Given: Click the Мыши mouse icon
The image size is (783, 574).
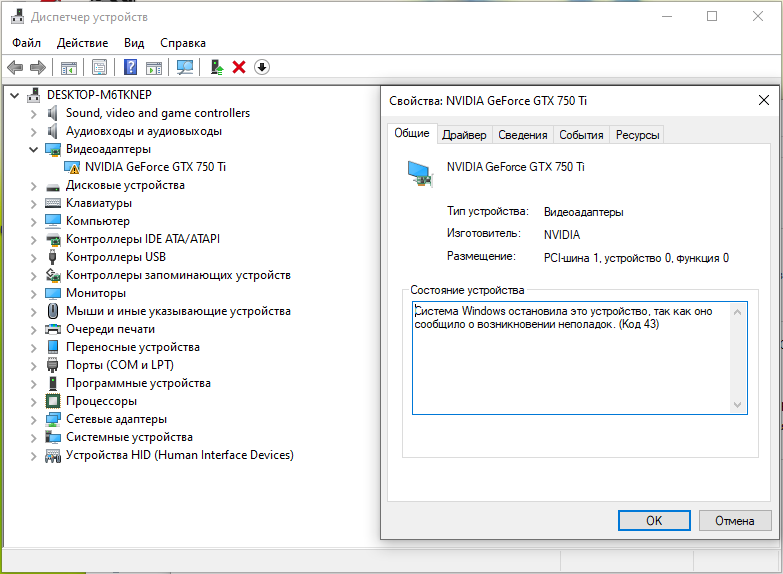Looking at the screenshot, I should (52, 311).
